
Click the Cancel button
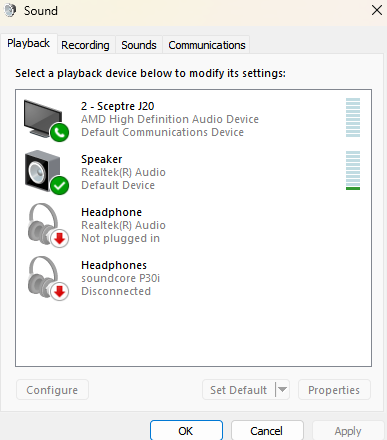[x=267, y=430]
